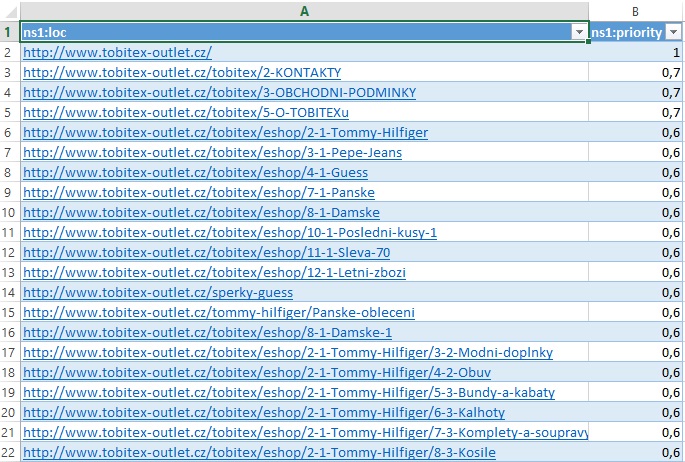This screenshot has width=685, height=462.
Task: Select priority 0,7 in row 5
Action: [636, 113]
